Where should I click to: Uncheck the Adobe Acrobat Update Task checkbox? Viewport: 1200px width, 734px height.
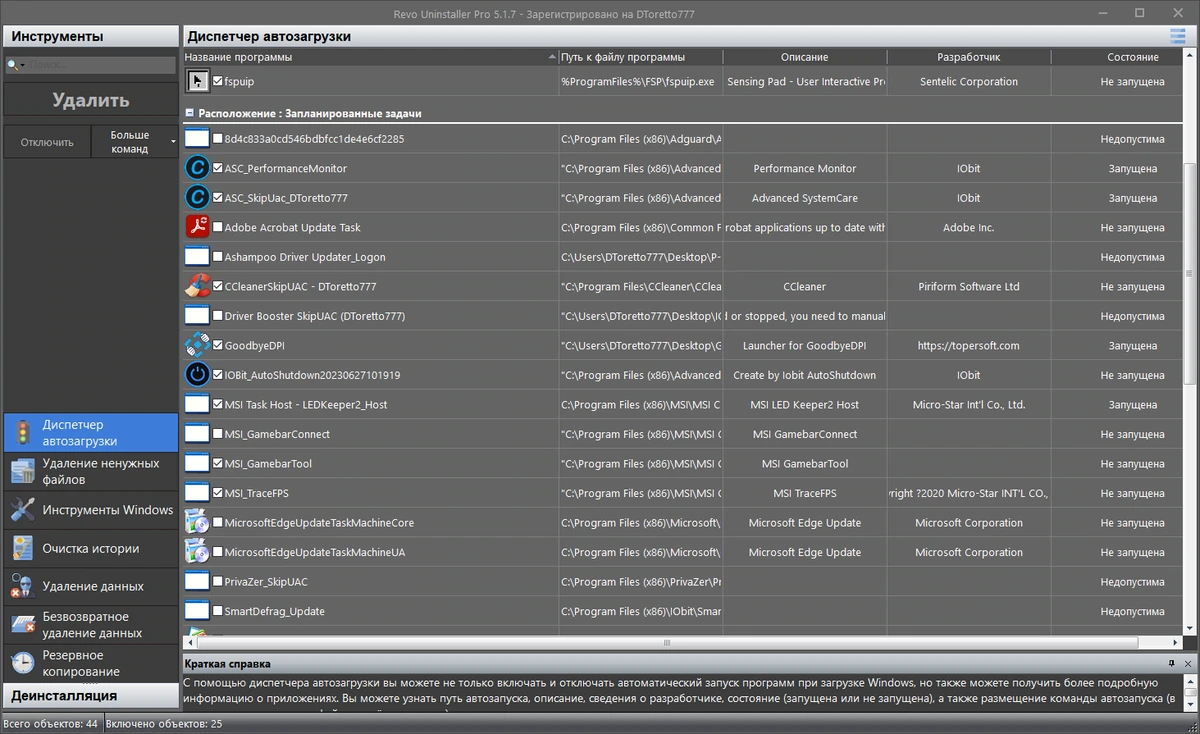tap(218, 227)
